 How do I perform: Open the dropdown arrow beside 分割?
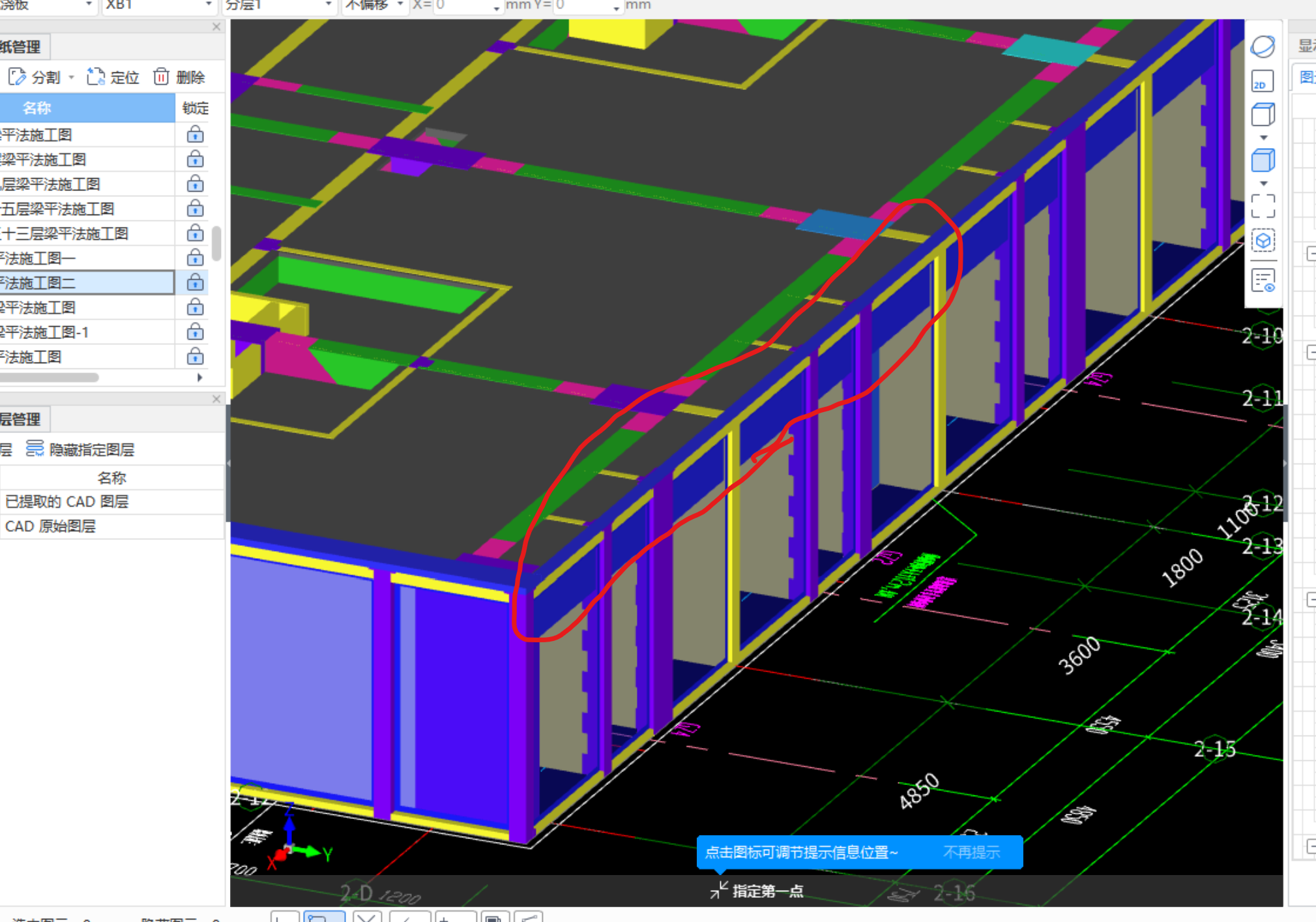click(71, 78)
